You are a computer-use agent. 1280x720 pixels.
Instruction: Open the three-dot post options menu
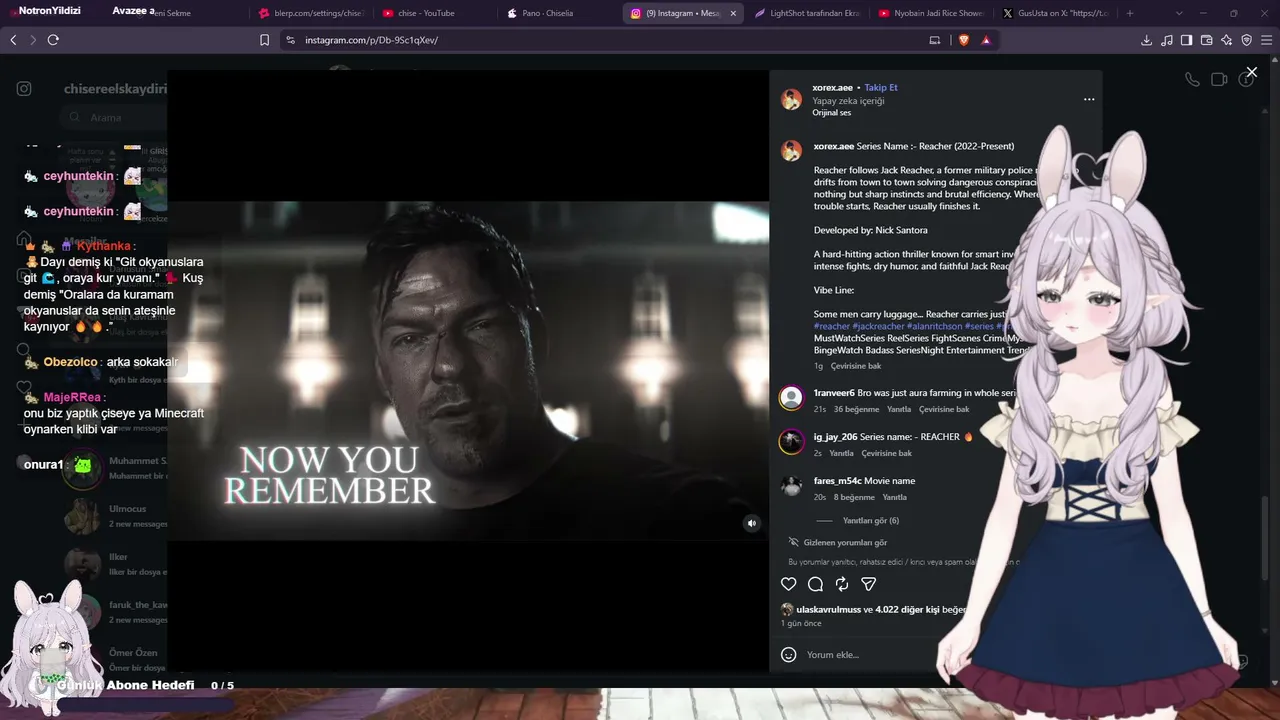[x=1089, y=100]
